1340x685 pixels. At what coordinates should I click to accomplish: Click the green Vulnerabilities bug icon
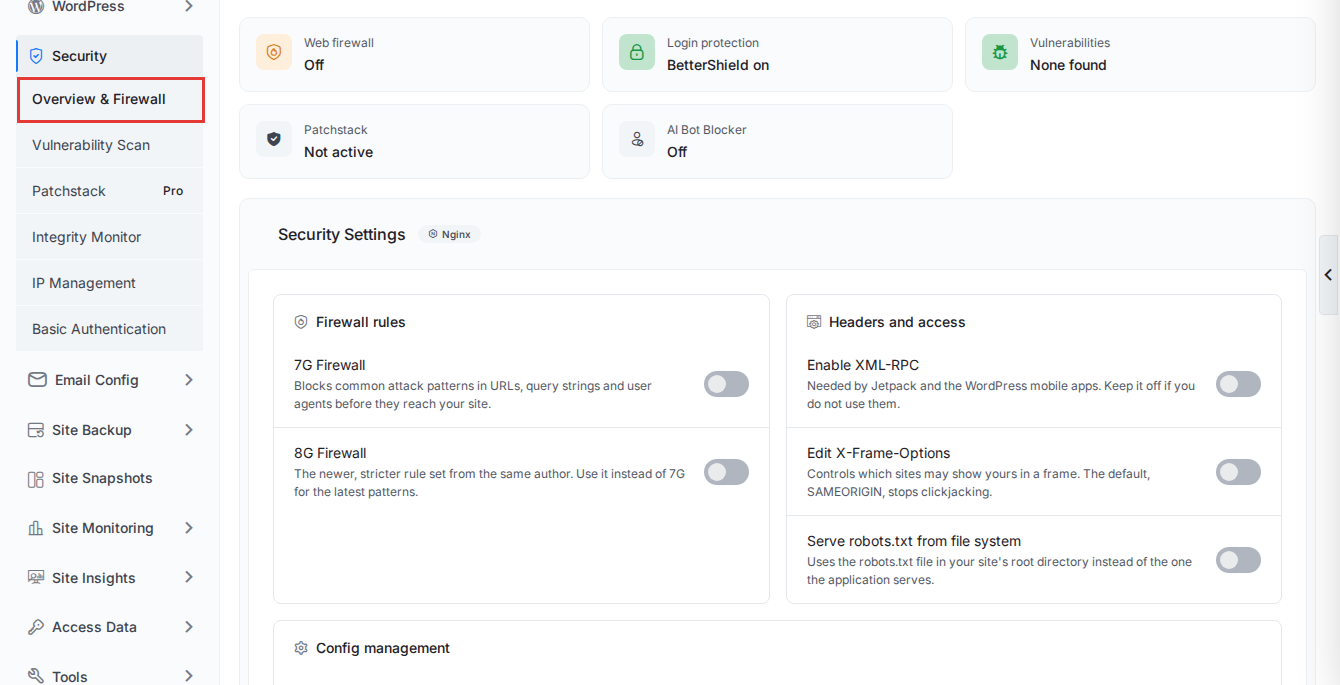click(1000, 52)
